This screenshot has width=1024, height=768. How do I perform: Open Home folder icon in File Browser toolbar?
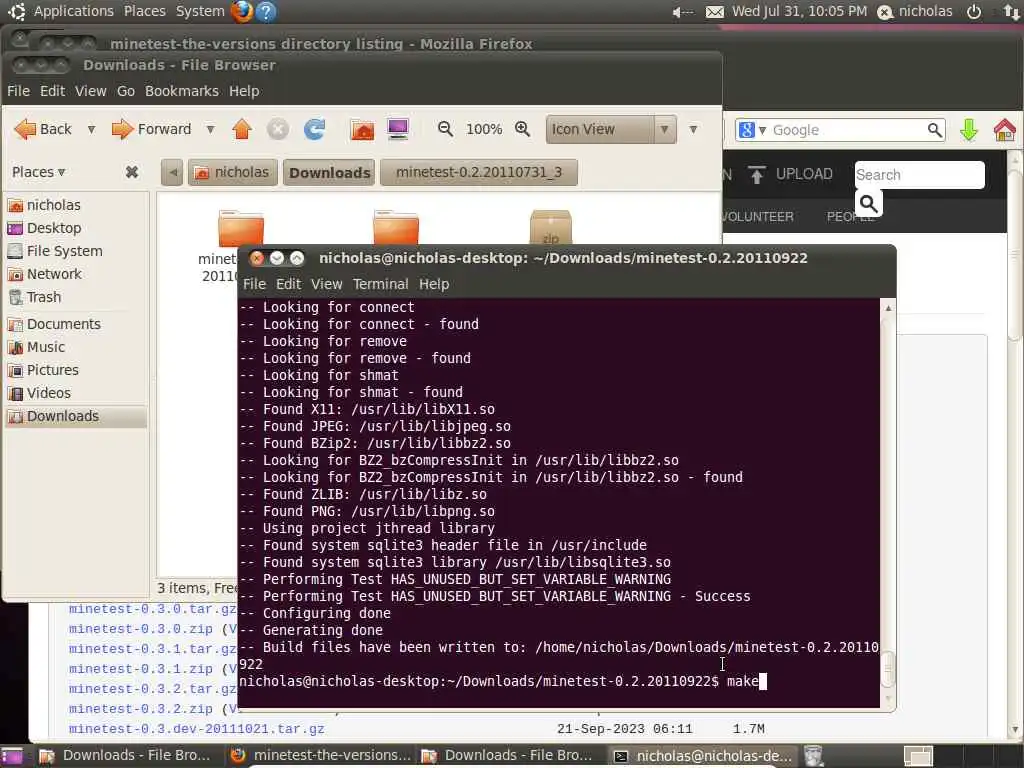click(x=362, y=129)
